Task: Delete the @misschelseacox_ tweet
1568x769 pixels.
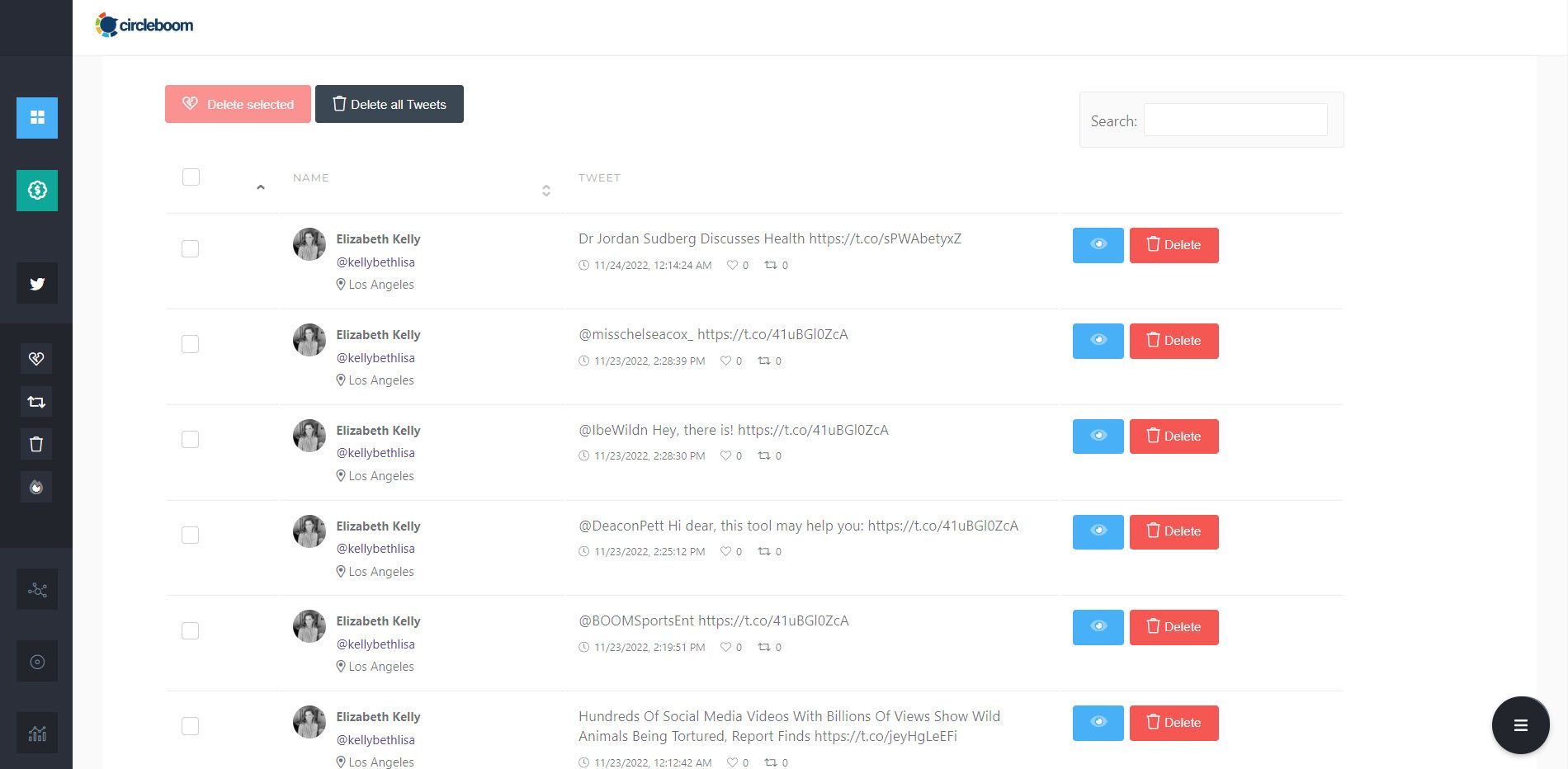Action: tap(1174, 341)
